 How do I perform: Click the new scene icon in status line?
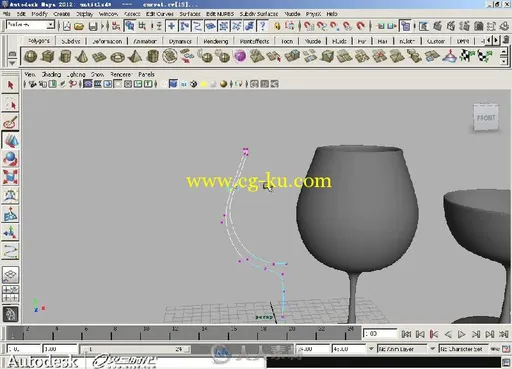click(67, 26)
